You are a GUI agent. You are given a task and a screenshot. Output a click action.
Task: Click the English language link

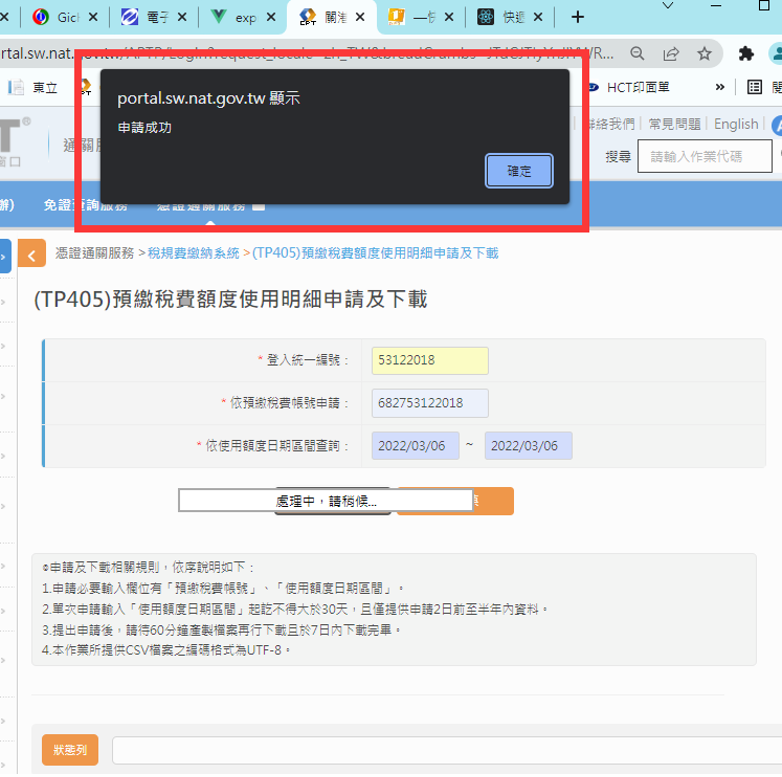coord(735,124)
